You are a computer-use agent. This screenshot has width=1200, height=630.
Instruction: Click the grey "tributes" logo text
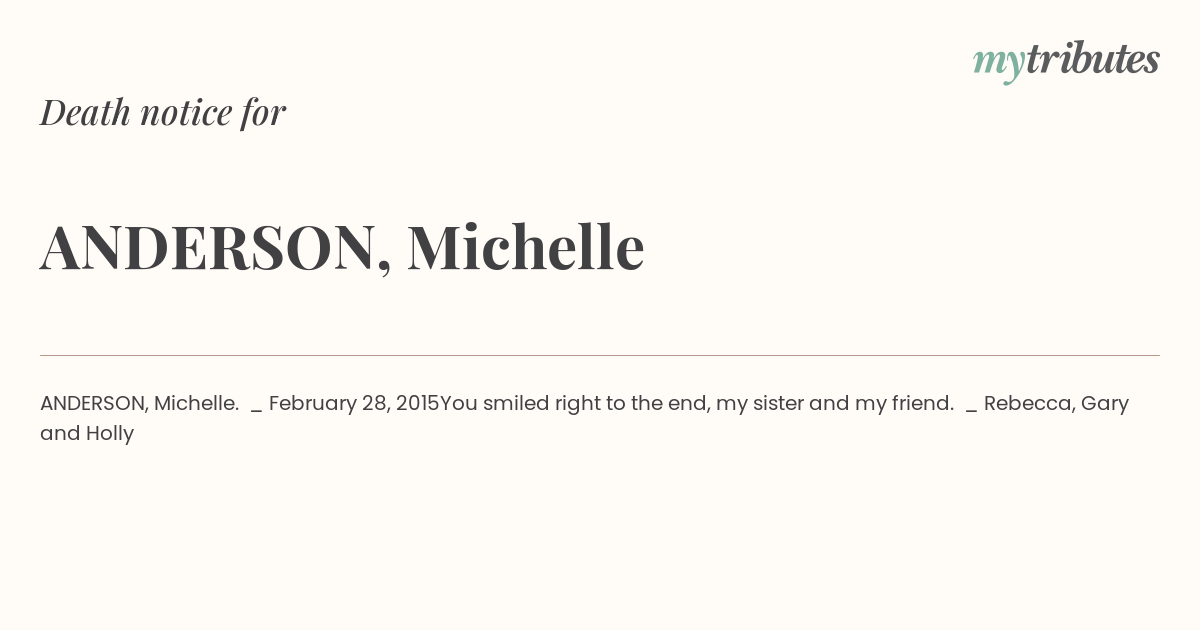[1093, 59]
